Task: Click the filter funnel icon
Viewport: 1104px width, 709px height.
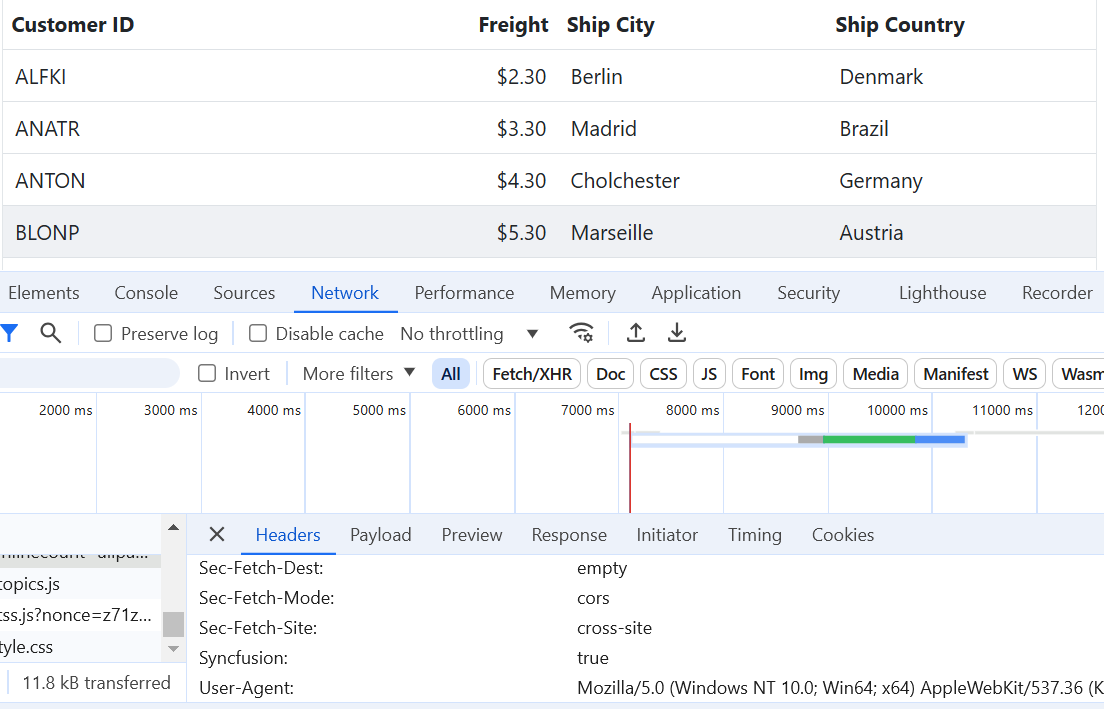Action: 9,333
